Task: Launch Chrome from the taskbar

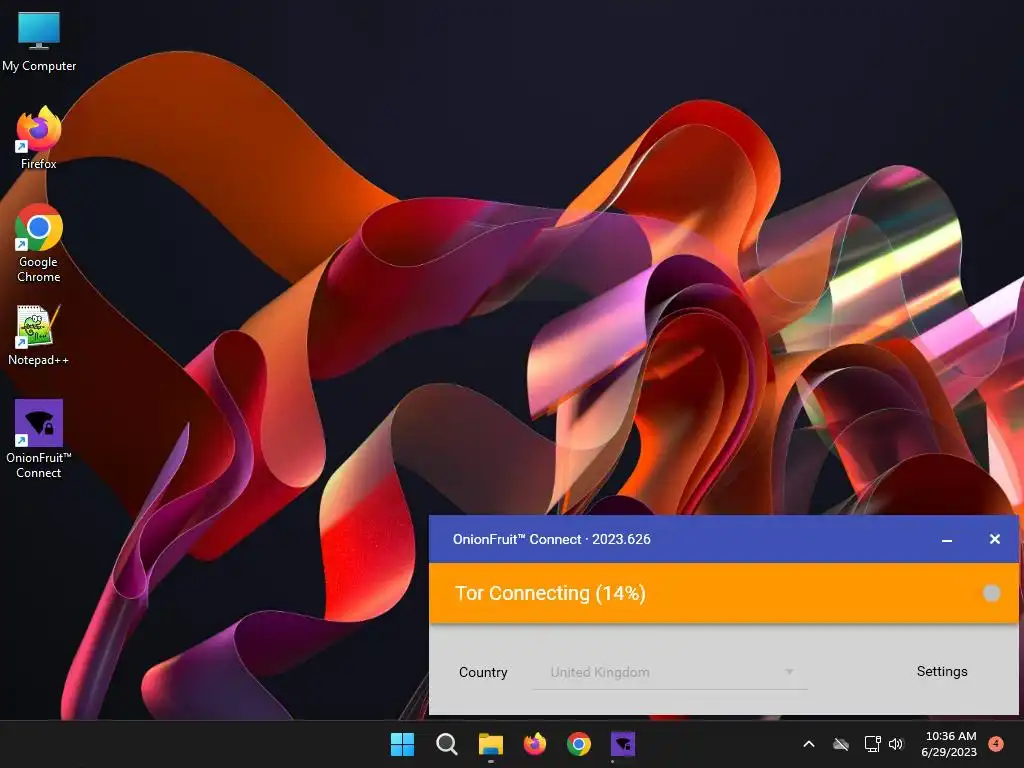Action: [x=579, y=744]
